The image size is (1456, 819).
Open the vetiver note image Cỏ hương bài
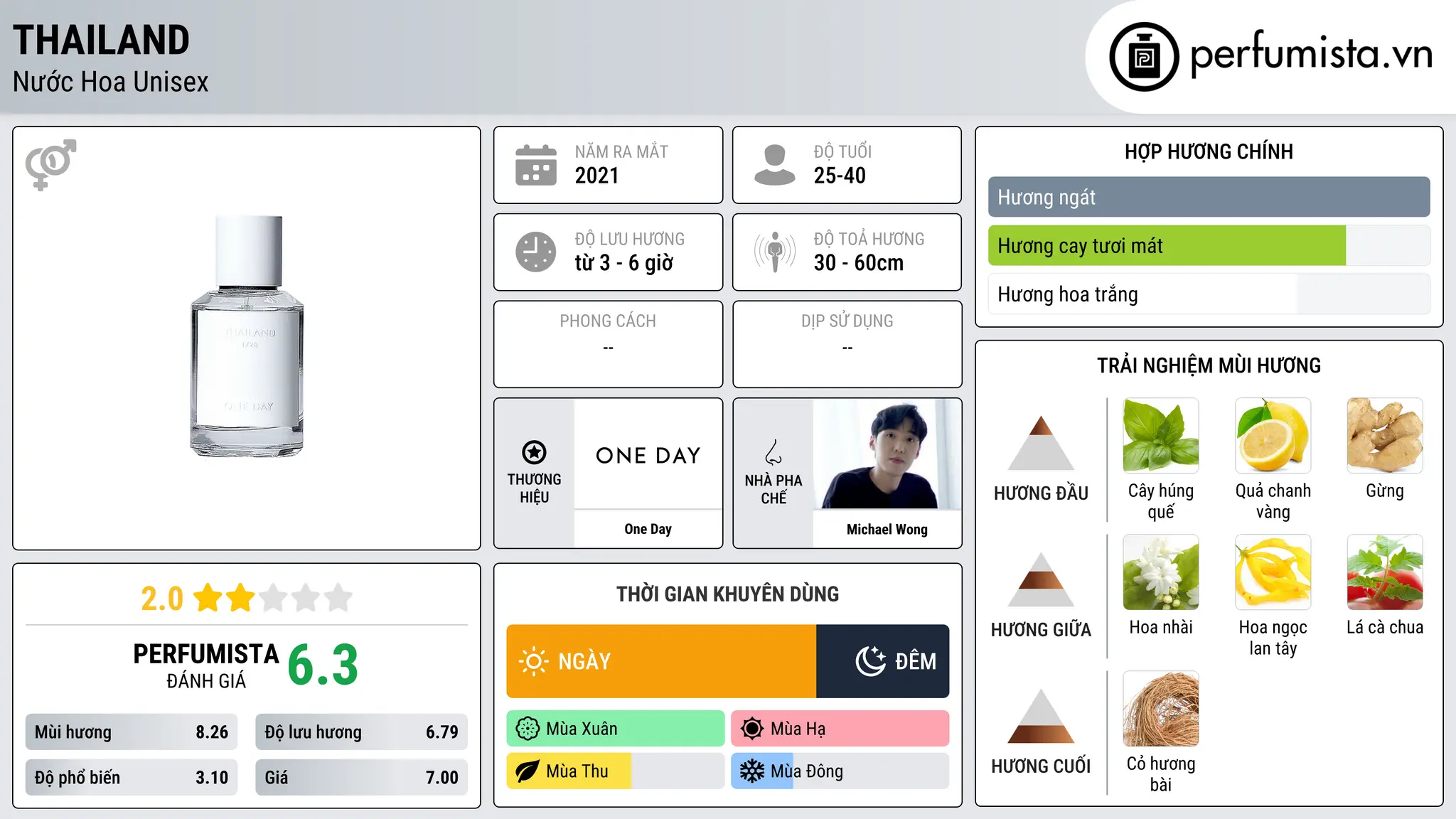(x=1161, y=709)
